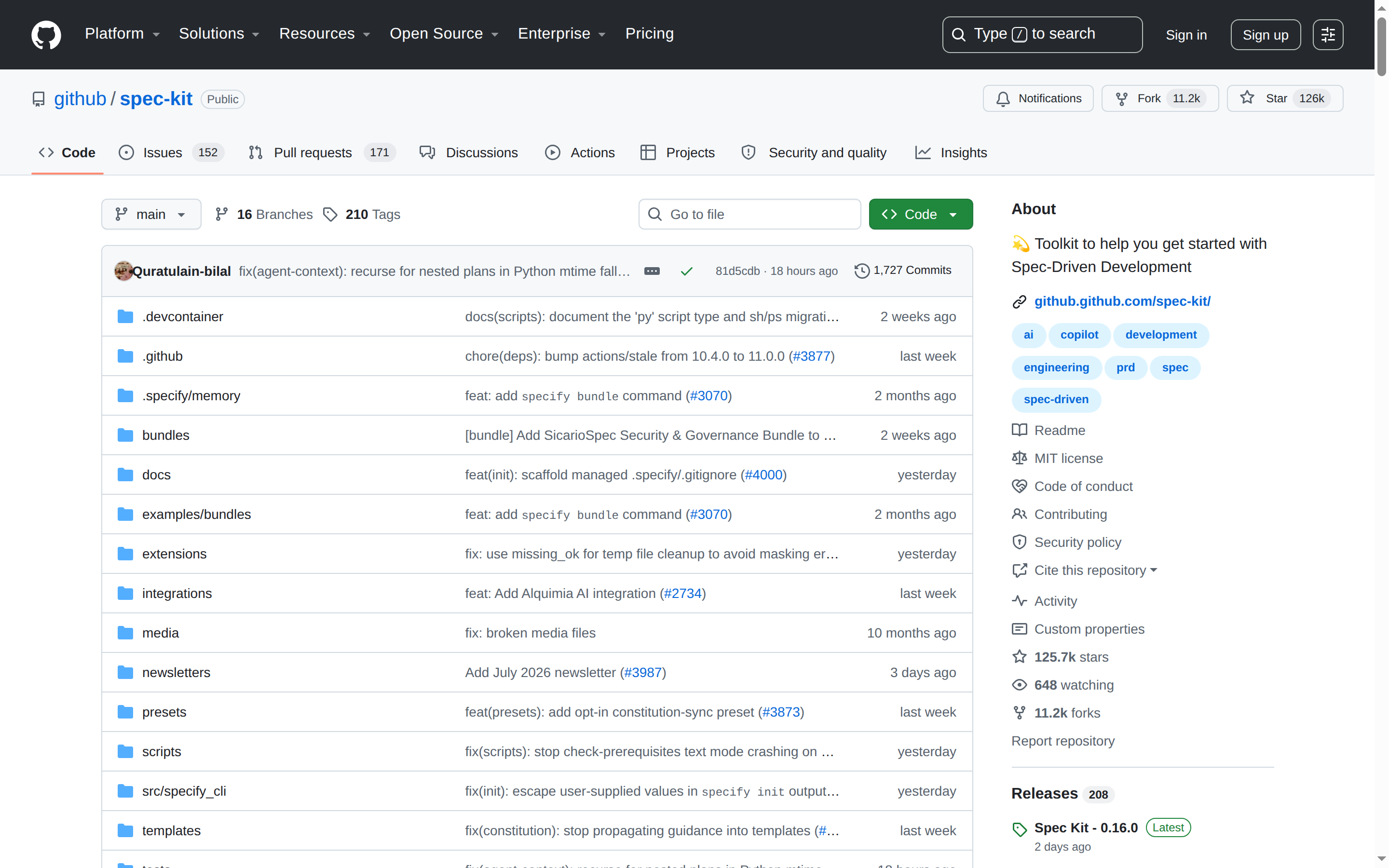Expand the green Code dropdown button
1389x868 pixels.
(x=921, y=214)
